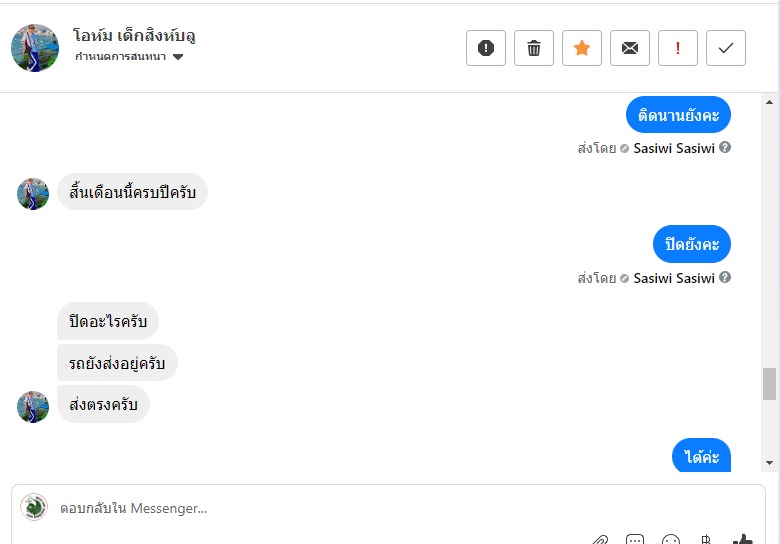The width and height of the screenshot is (780, 544).
Task: Open saved replies speech bubble icon
Action: 635,540
